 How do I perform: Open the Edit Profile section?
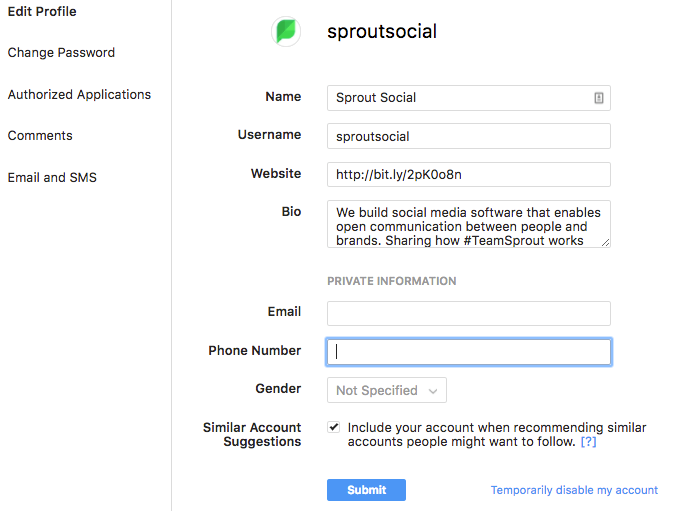click(42, 12)
